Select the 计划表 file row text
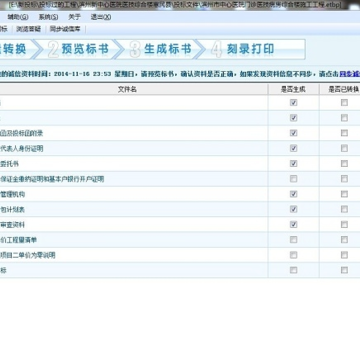Viewport: 360px width, 360px height. pos(12,210)
